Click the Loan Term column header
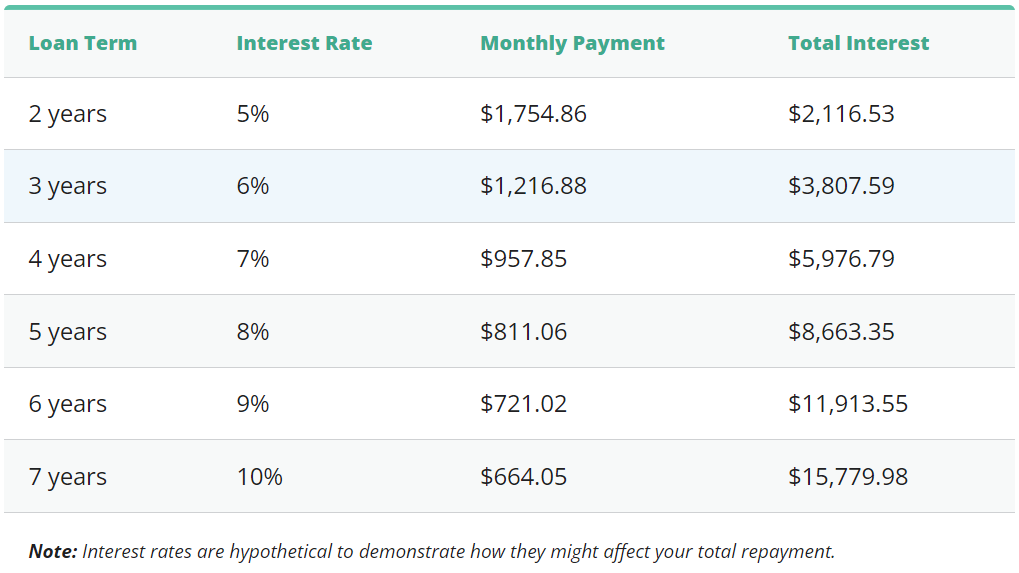 (x=82, y=44)
